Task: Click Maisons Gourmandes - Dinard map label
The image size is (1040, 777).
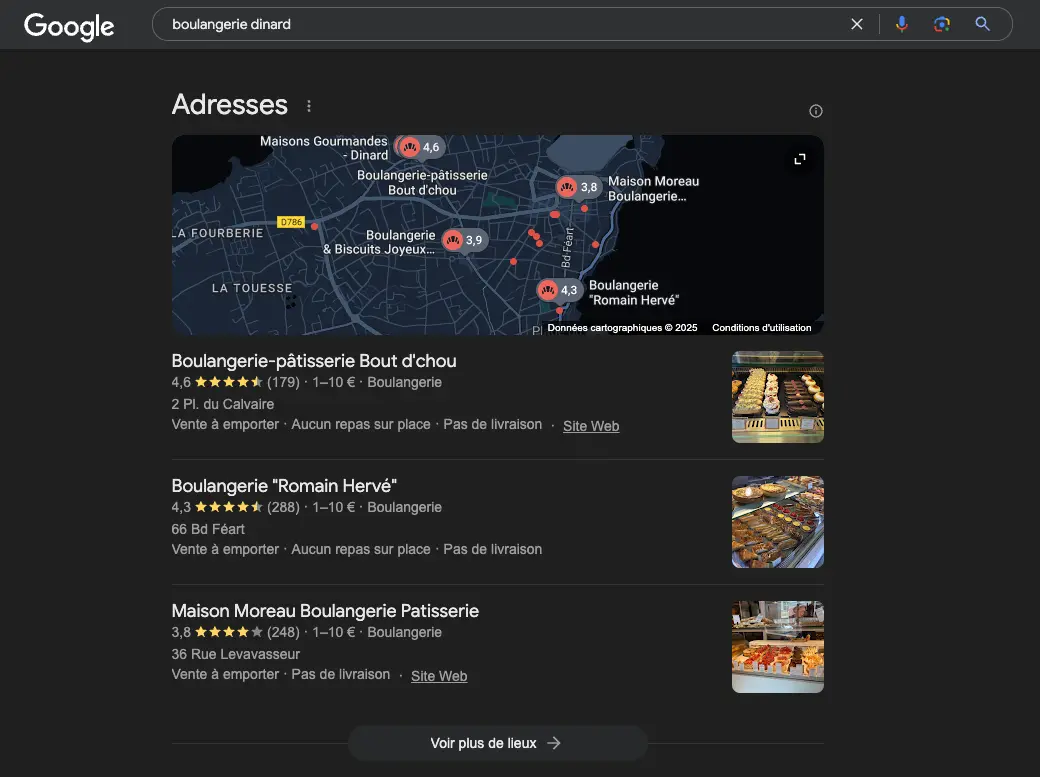Action: coord(324,148)
